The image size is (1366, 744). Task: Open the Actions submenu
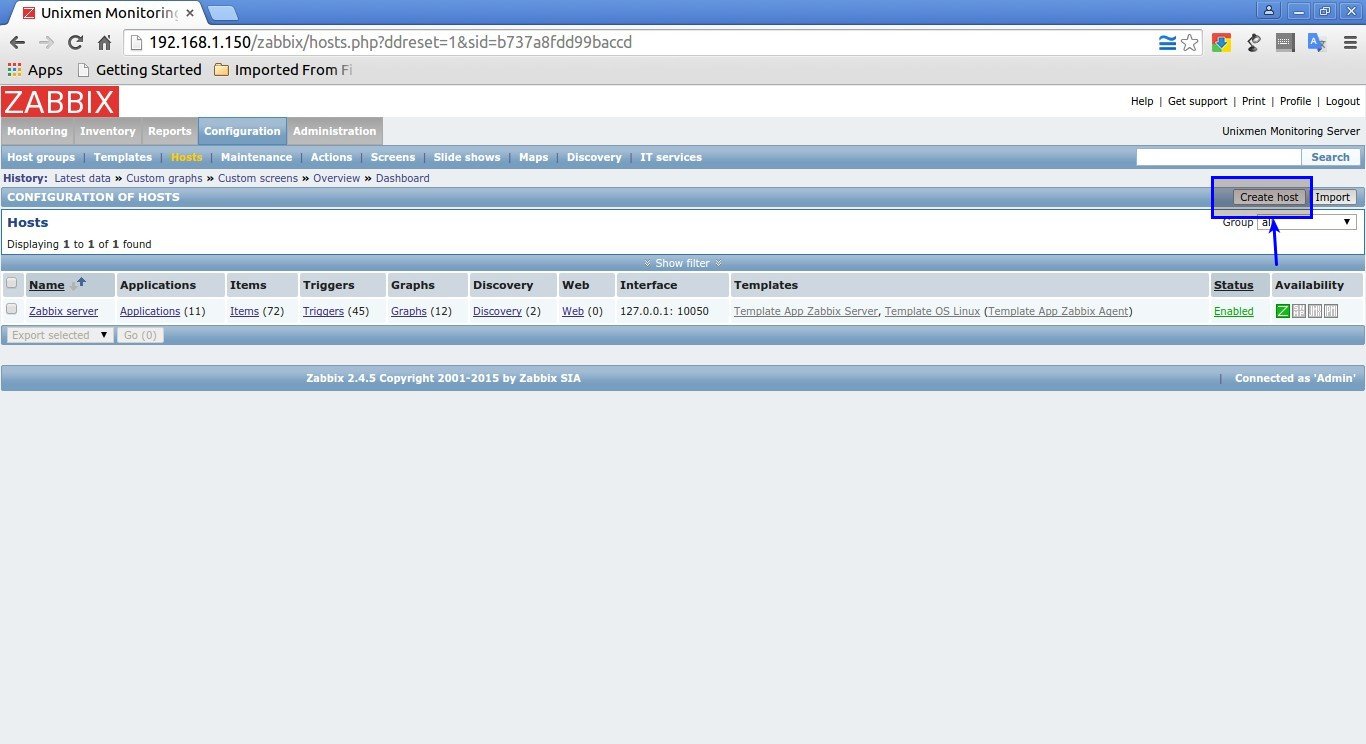point(331,157)
